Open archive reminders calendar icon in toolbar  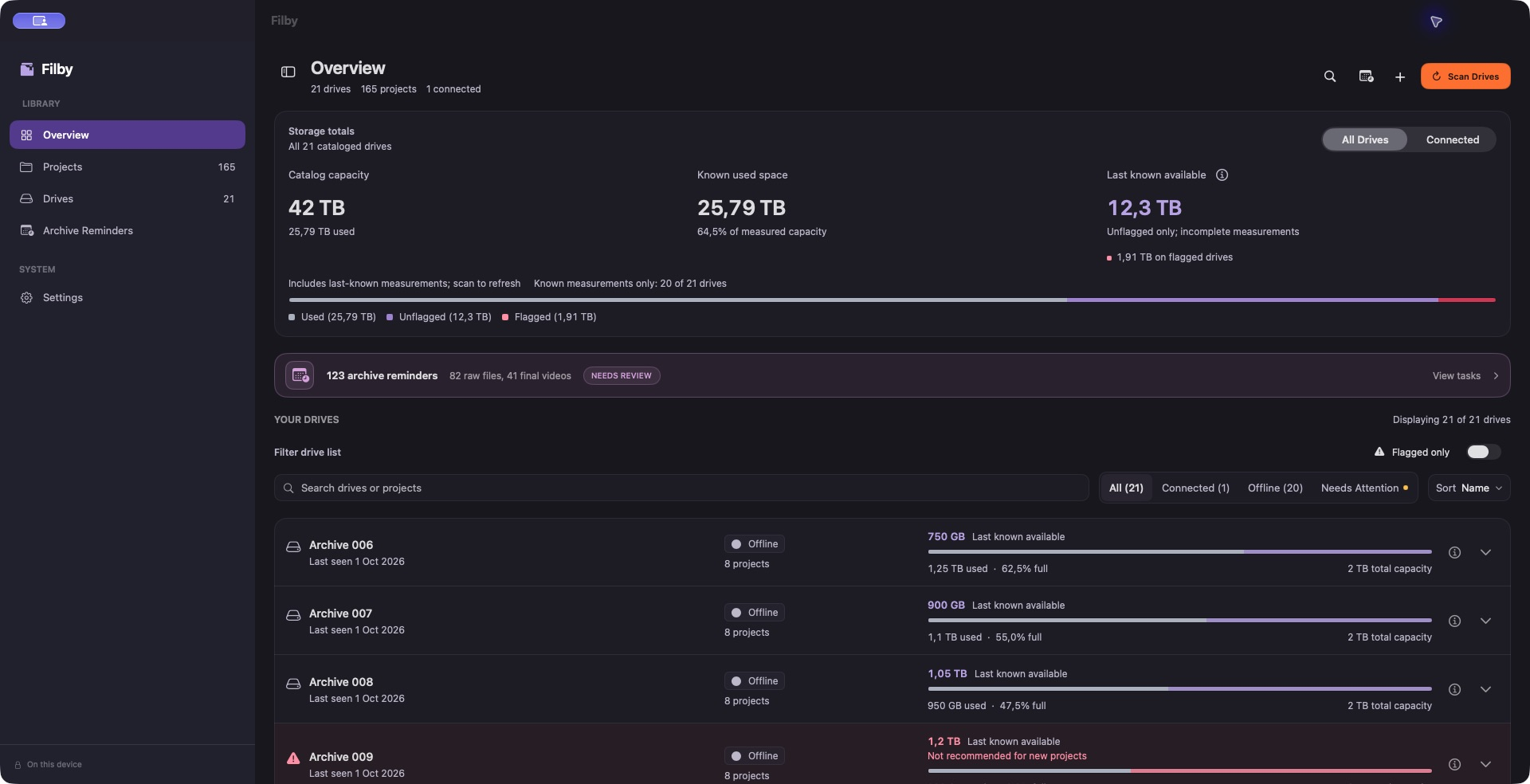pos(1366,76)
